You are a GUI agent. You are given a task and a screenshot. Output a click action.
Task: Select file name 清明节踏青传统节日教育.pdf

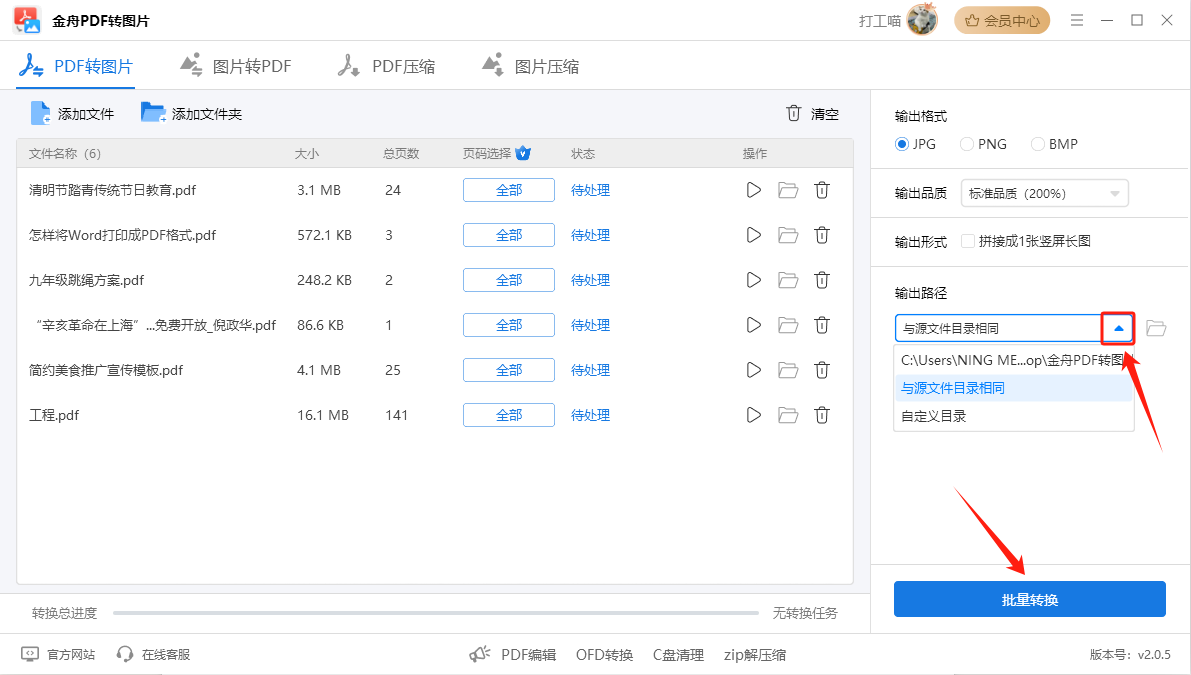pyautogui.click(x=112, y=190)
